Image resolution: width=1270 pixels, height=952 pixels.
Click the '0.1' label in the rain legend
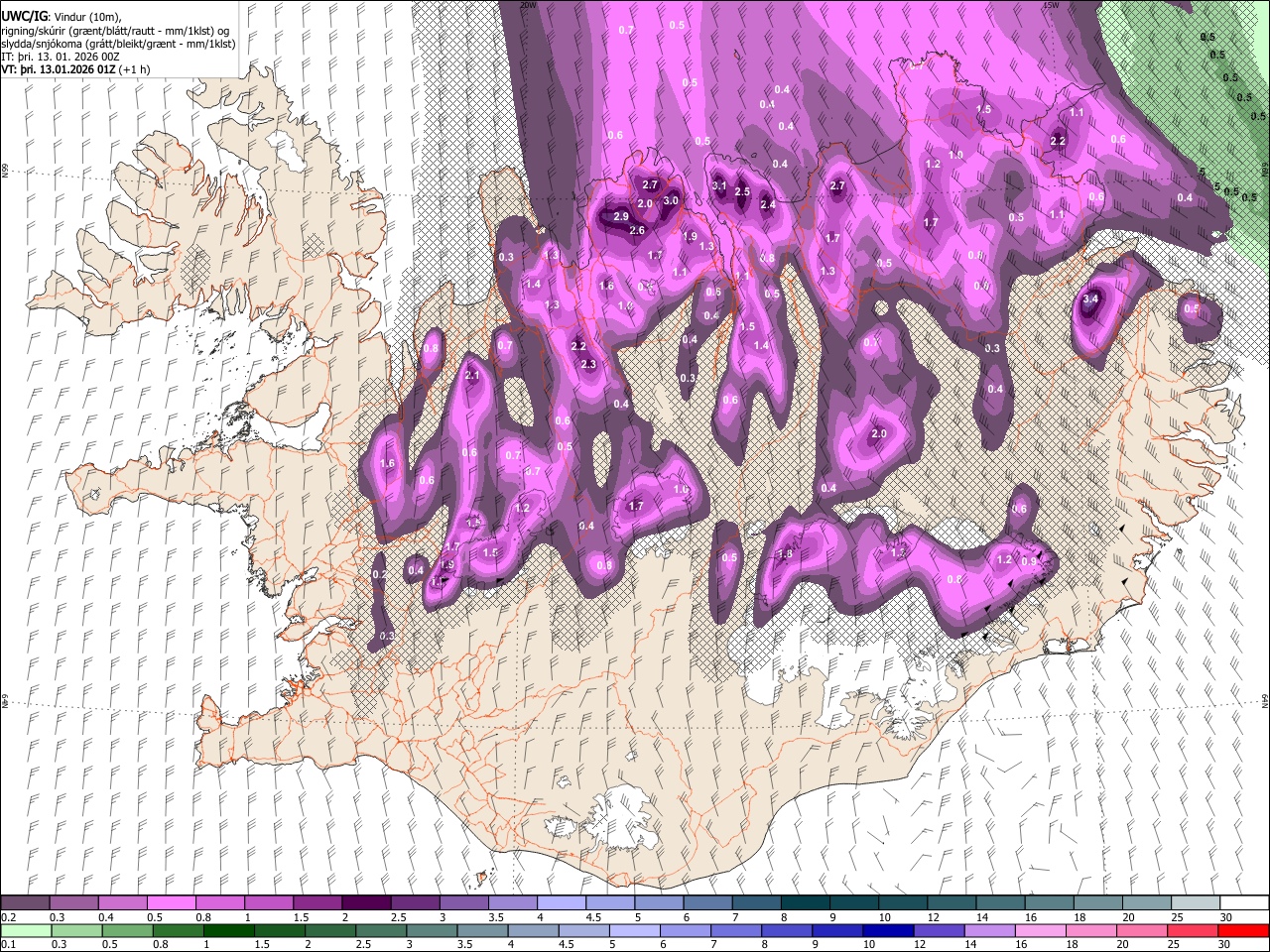tap(9, 945)
